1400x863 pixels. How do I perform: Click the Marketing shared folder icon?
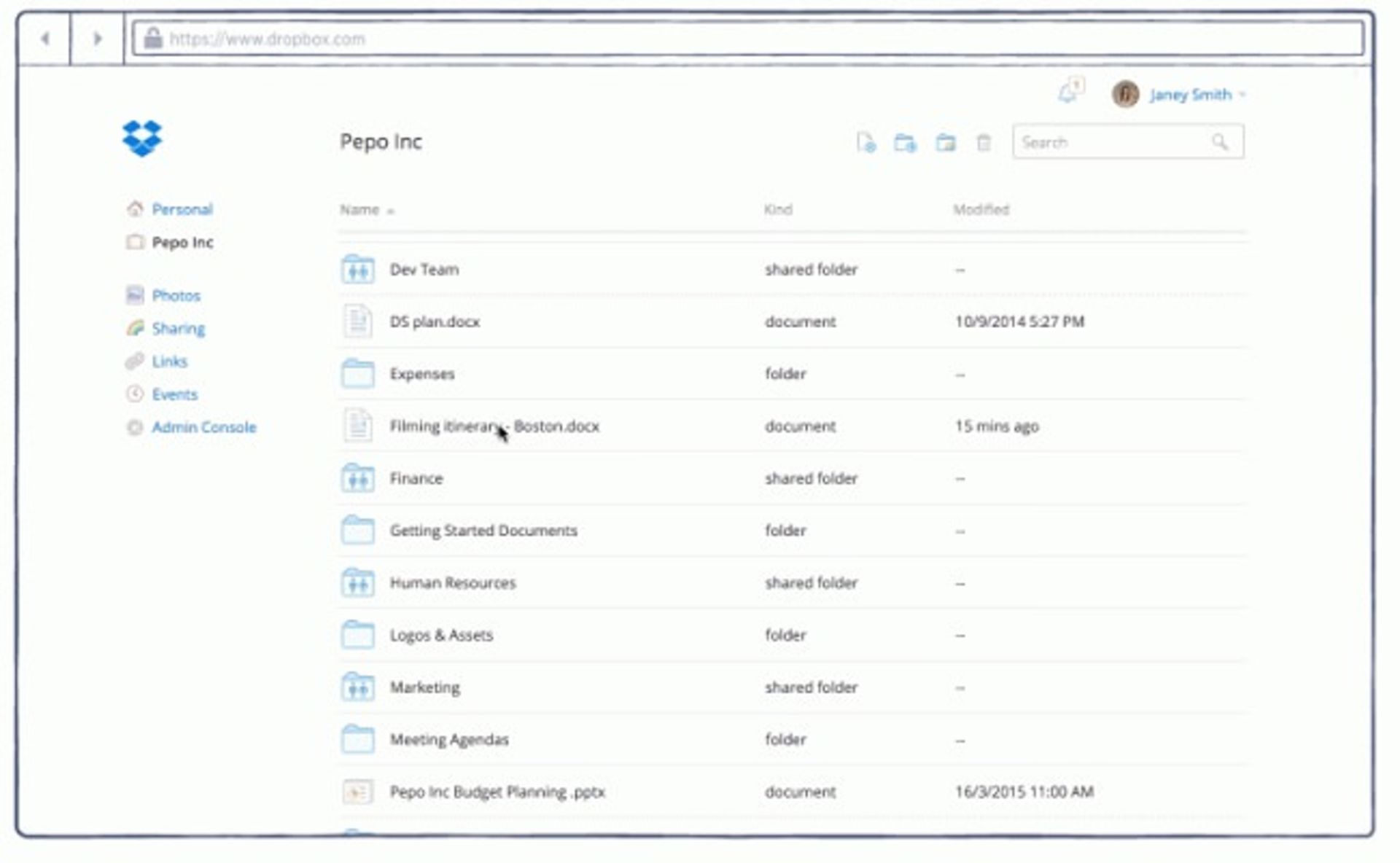357,687
